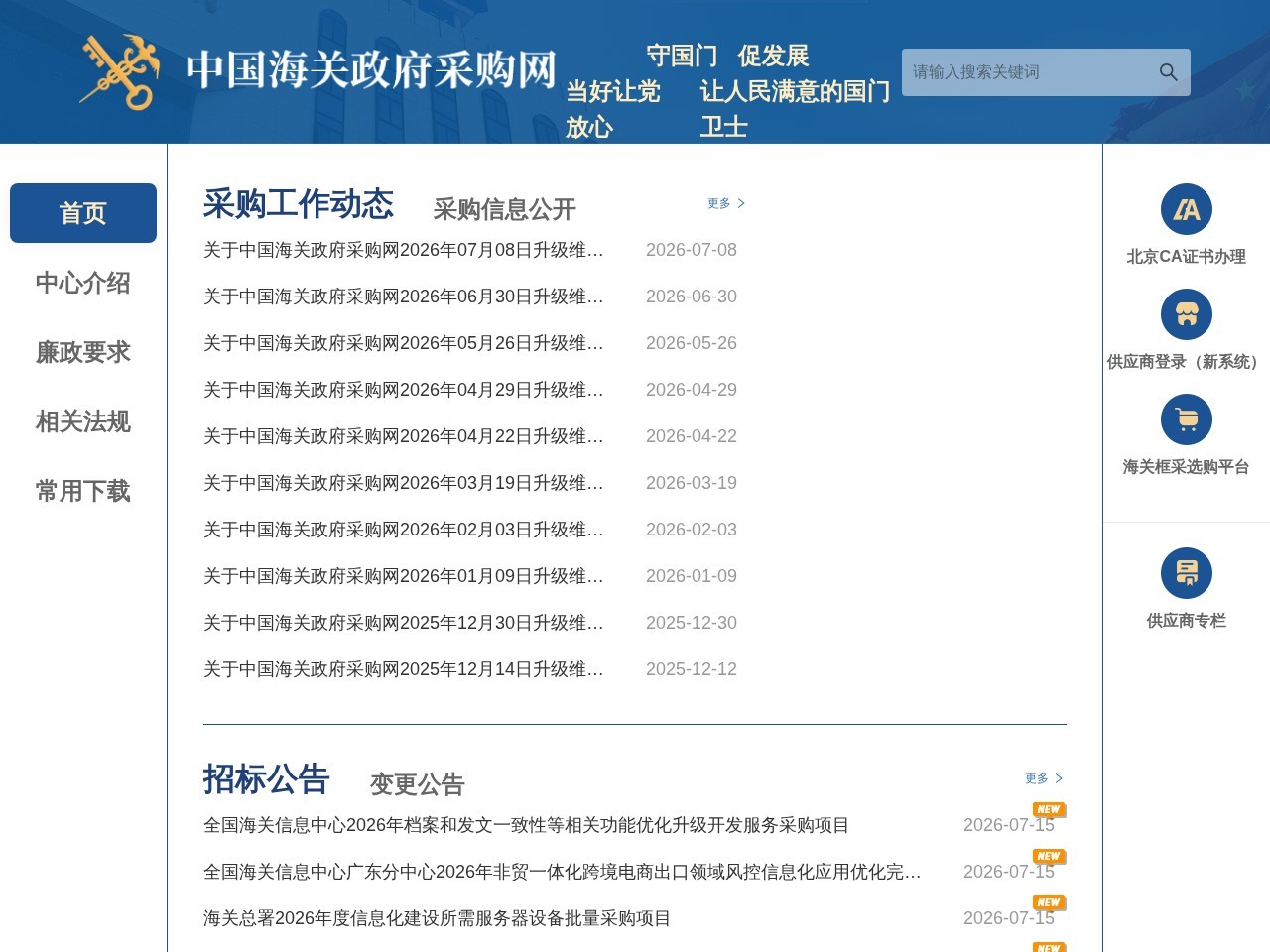Click 更多 beside 采购工作动态

click(x=726, y=203)
